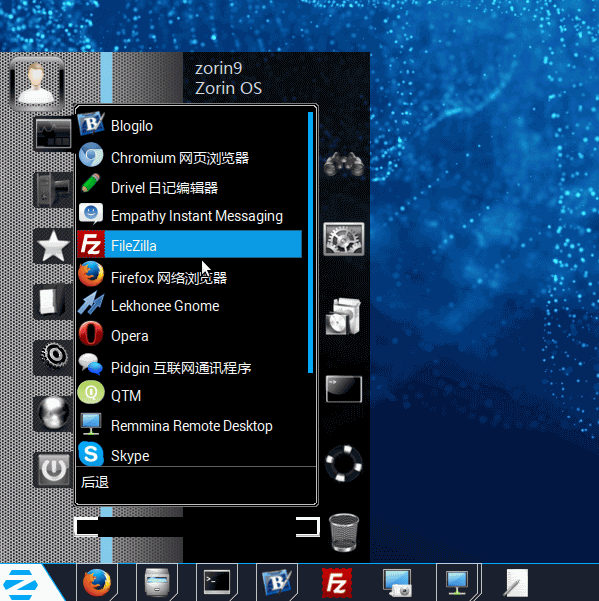Open the terminal icon in right column

344,389
